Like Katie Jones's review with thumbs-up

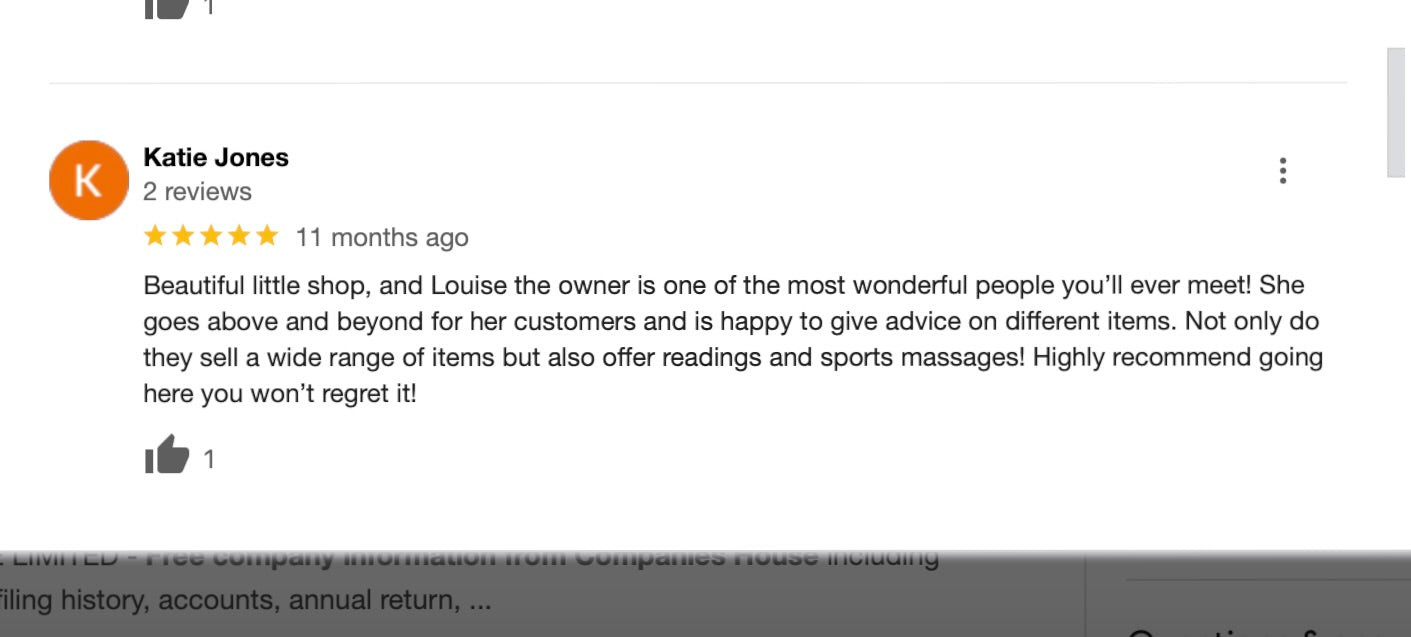coord(167,456)
